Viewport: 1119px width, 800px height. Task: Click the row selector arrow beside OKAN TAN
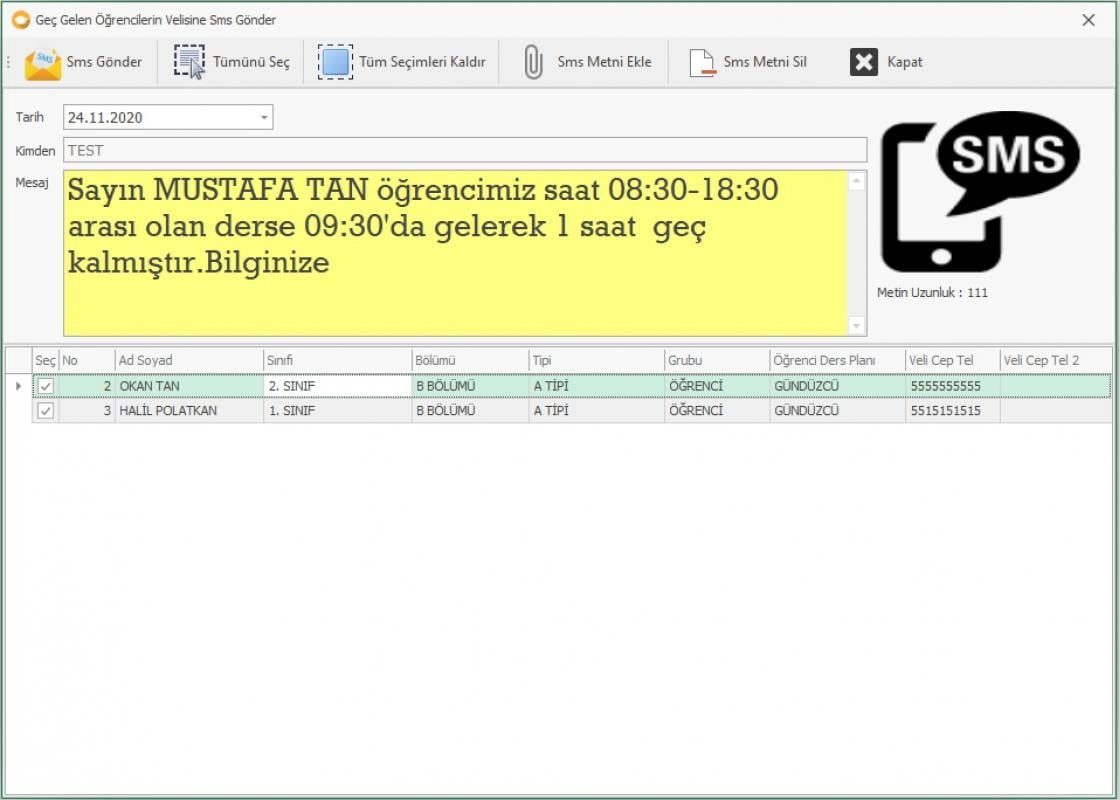pos(19,385)
